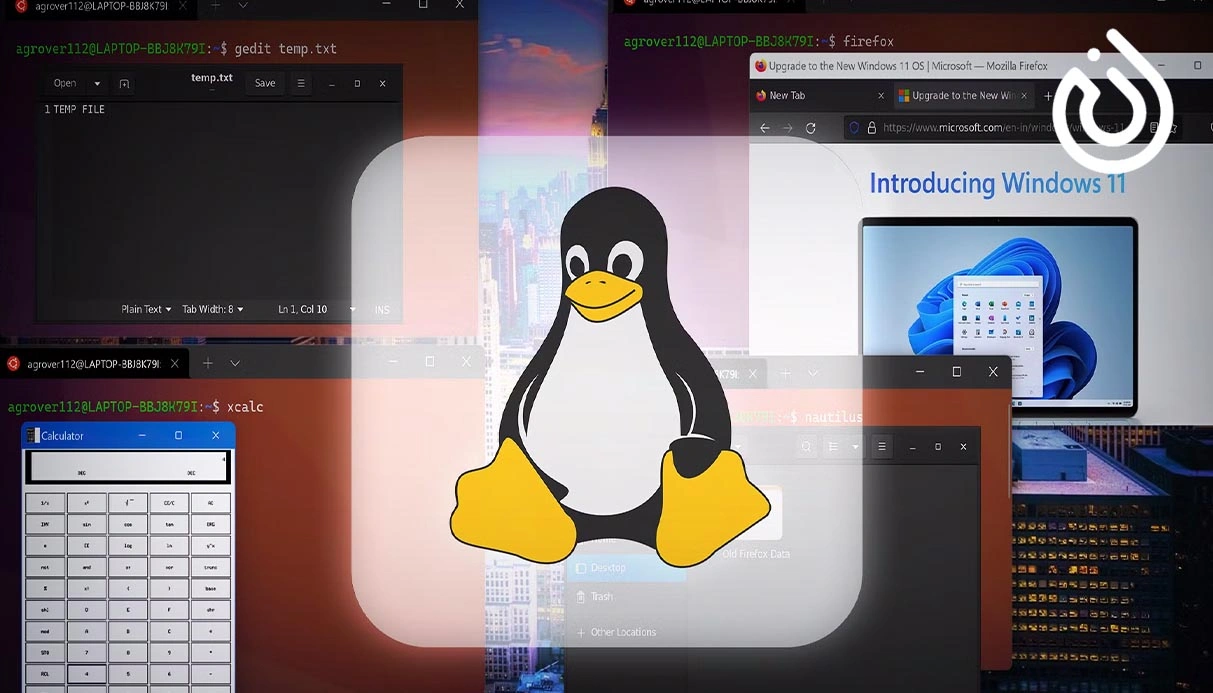Click the base key on xcalc
The height and width of the screenshot is (693, 1213).
click(210, 588)
